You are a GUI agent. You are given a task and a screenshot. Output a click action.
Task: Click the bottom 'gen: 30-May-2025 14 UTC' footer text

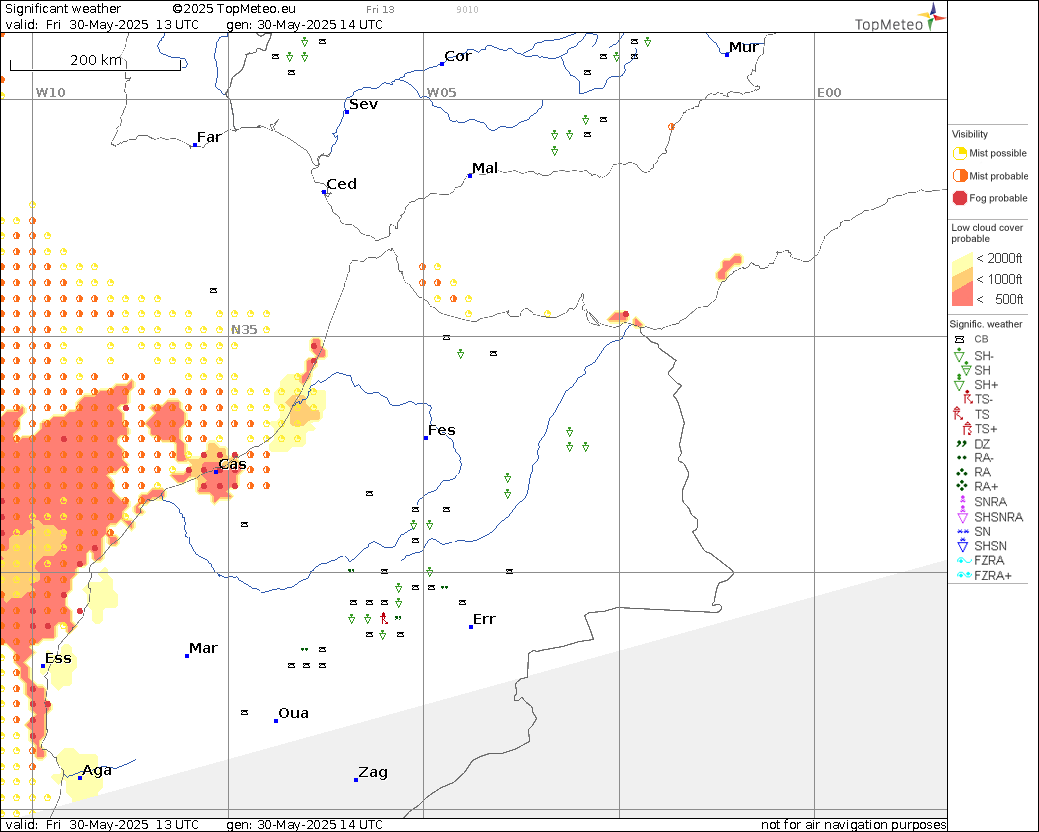304,825
